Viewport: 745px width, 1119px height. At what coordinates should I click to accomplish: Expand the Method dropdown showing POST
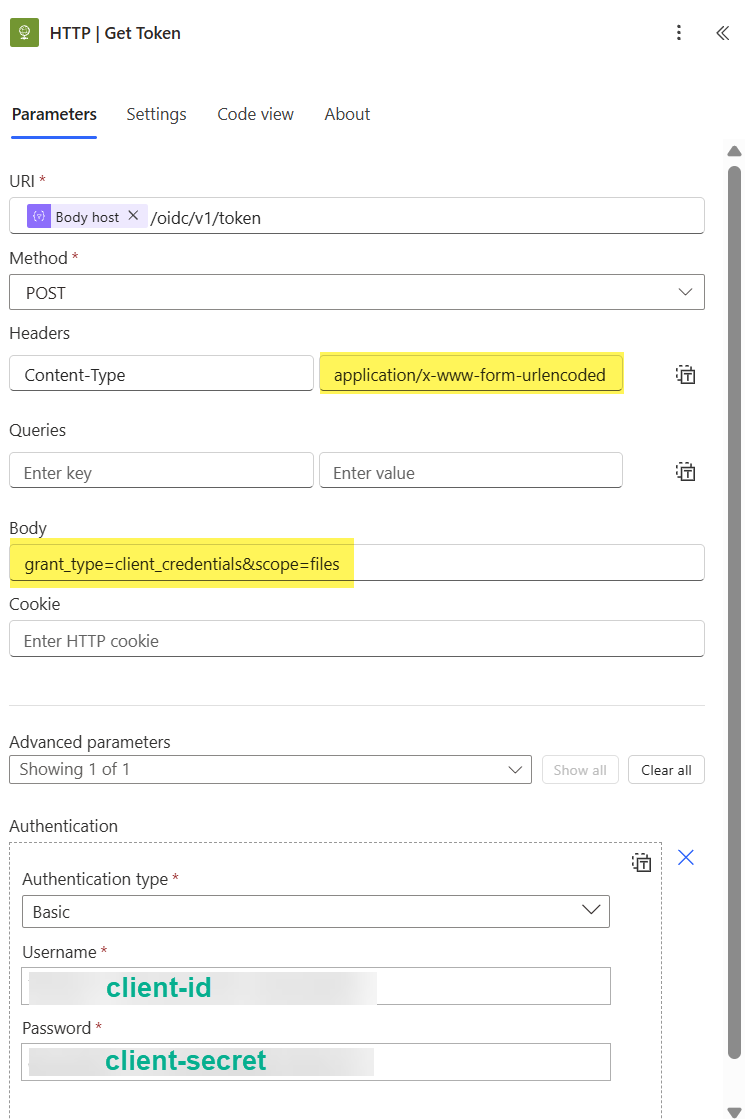[x=357, y=292]
